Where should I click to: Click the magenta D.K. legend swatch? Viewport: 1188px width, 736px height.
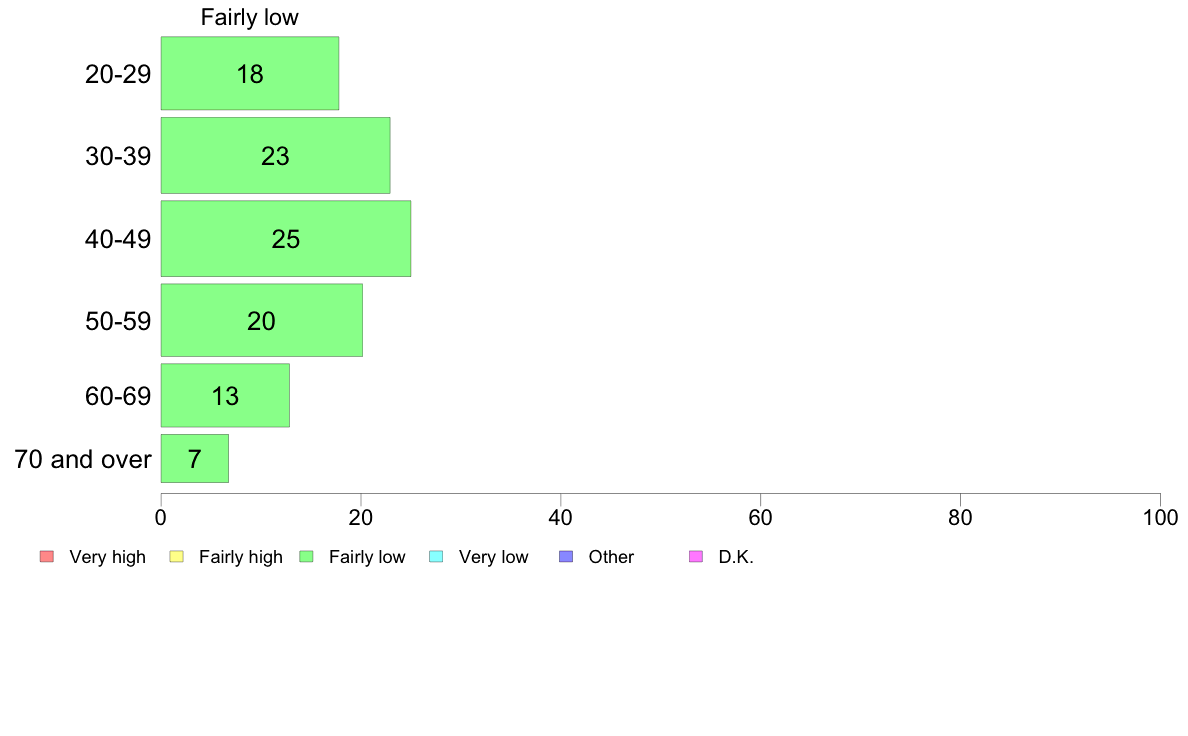coord(696,556)
